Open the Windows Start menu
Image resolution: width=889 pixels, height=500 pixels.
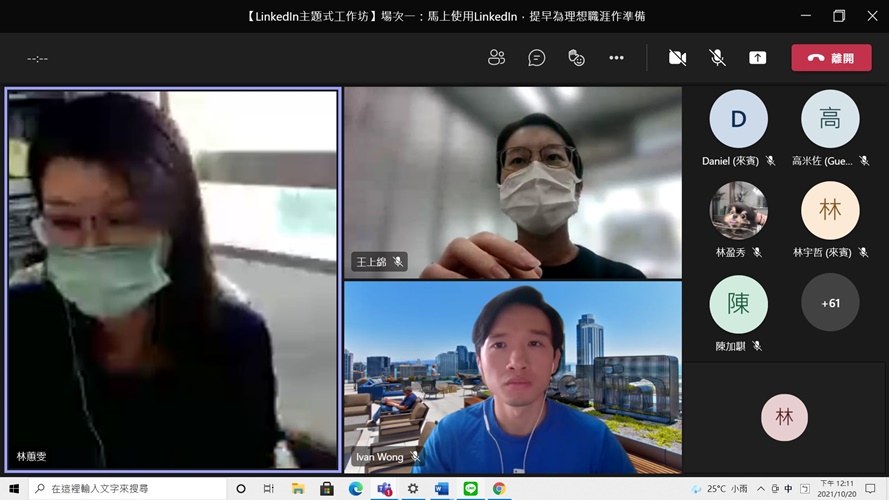[14, 489]
